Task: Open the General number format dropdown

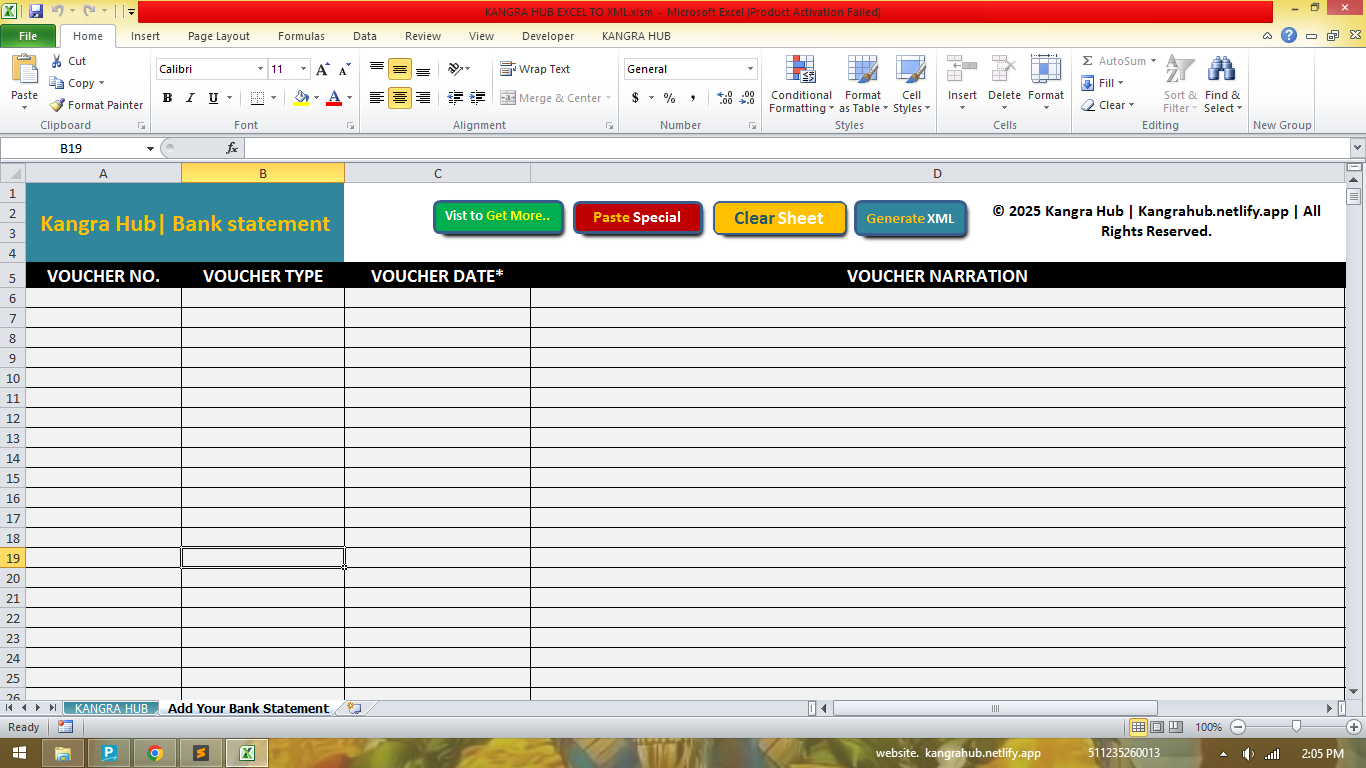Action: click(750, 69)
